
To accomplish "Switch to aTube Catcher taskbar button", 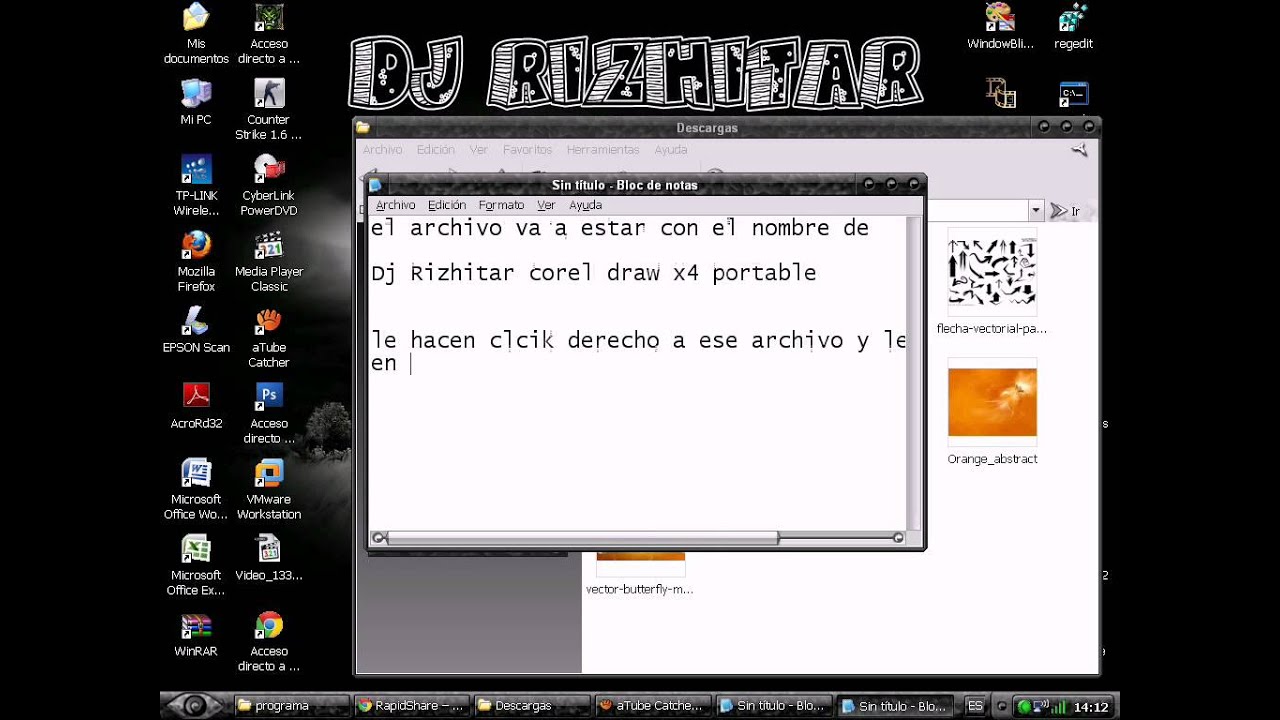I will point(653,705).
